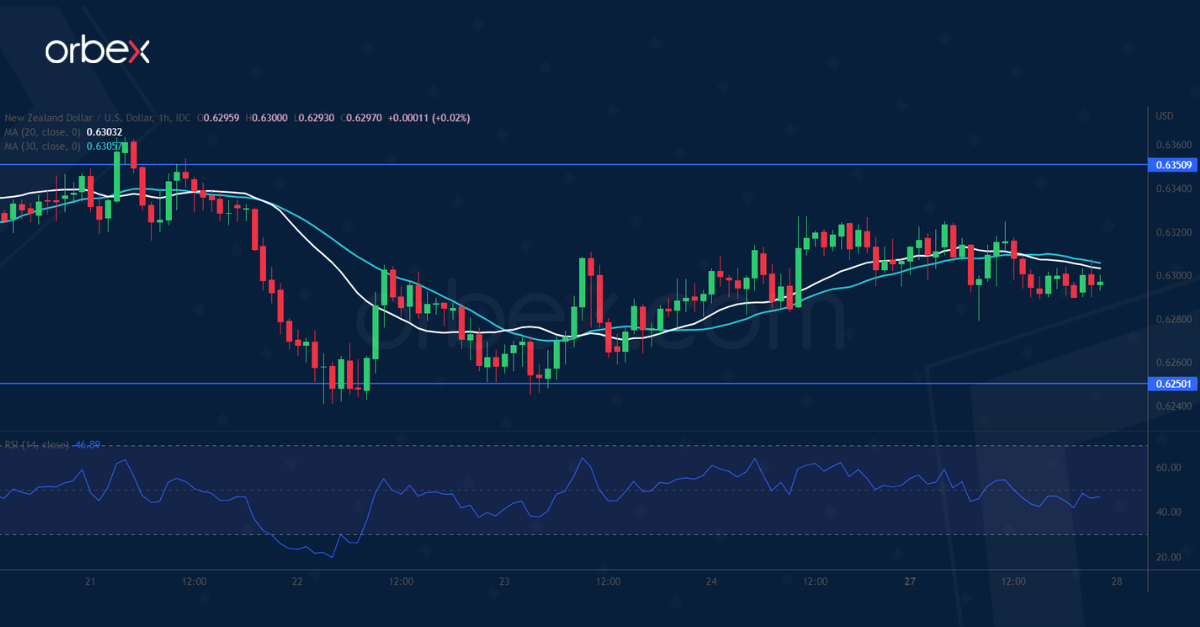The width and height of the screenshot is (1200, 627).
Task: Click the 0.62501 support price tag
Action: [x=1172, y=384]
